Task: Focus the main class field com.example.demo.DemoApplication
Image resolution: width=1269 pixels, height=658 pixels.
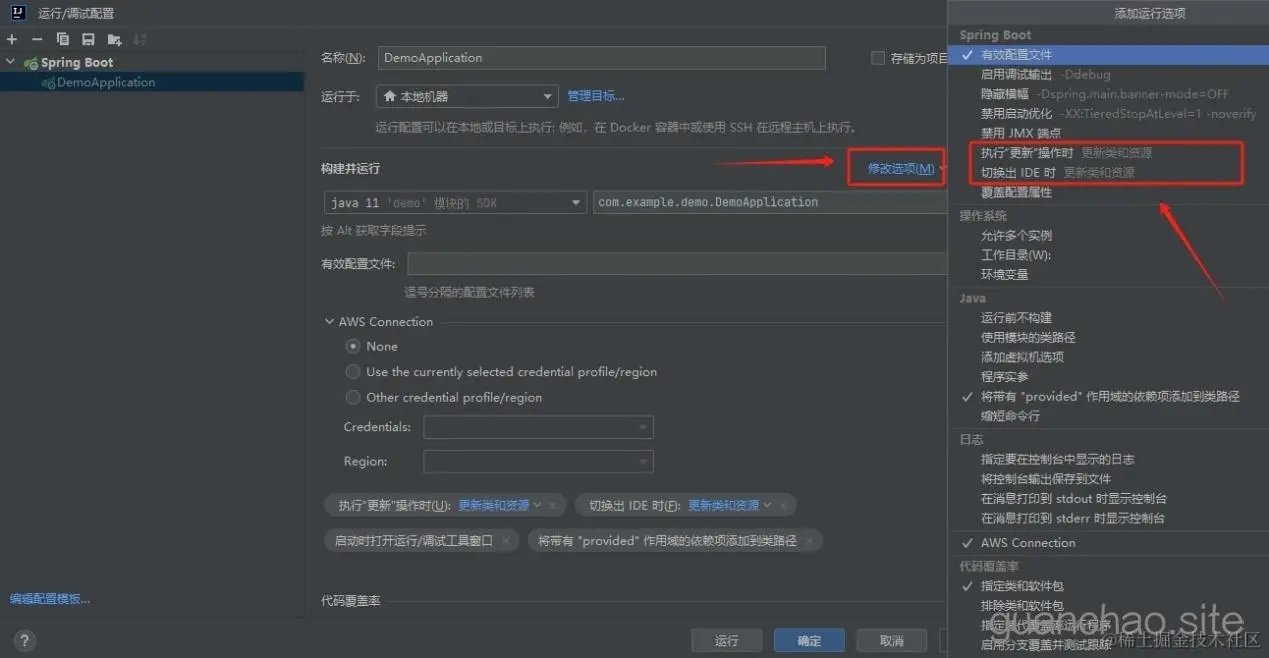Action: [x=770, y=202]
